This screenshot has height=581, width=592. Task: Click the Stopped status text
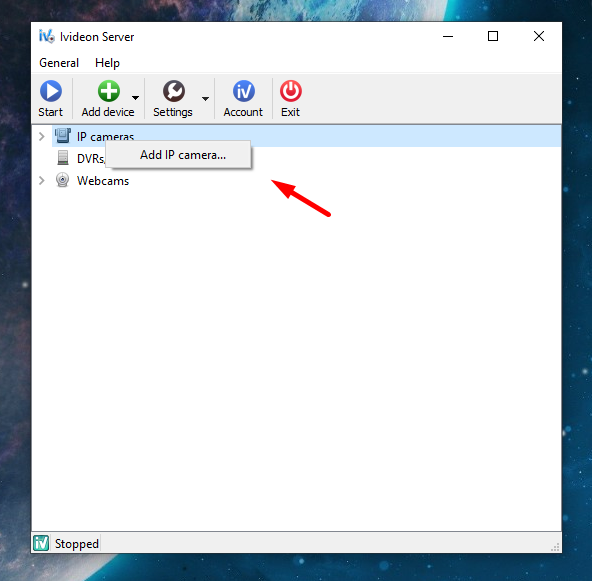pyautogui.click(x=77, y=544)
